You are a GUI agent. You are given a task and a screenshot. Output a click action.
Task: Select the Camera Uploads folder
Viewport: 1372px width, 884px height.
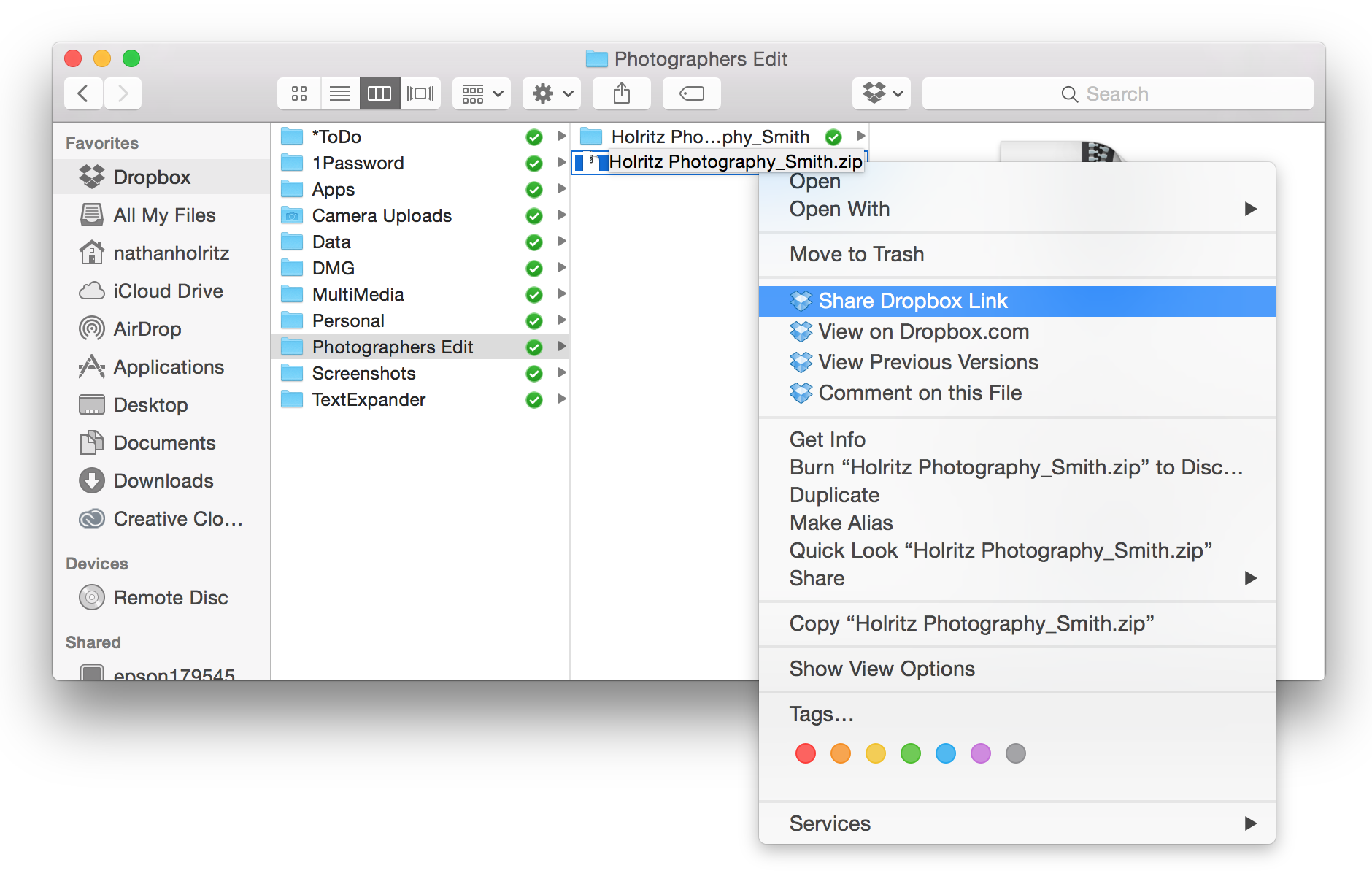tap(420, 215)
